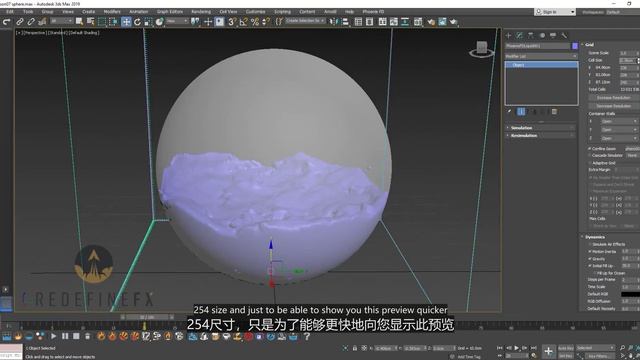Open the Select by Name dialog
Screen dimensions: 640x360
coord(90,22)
